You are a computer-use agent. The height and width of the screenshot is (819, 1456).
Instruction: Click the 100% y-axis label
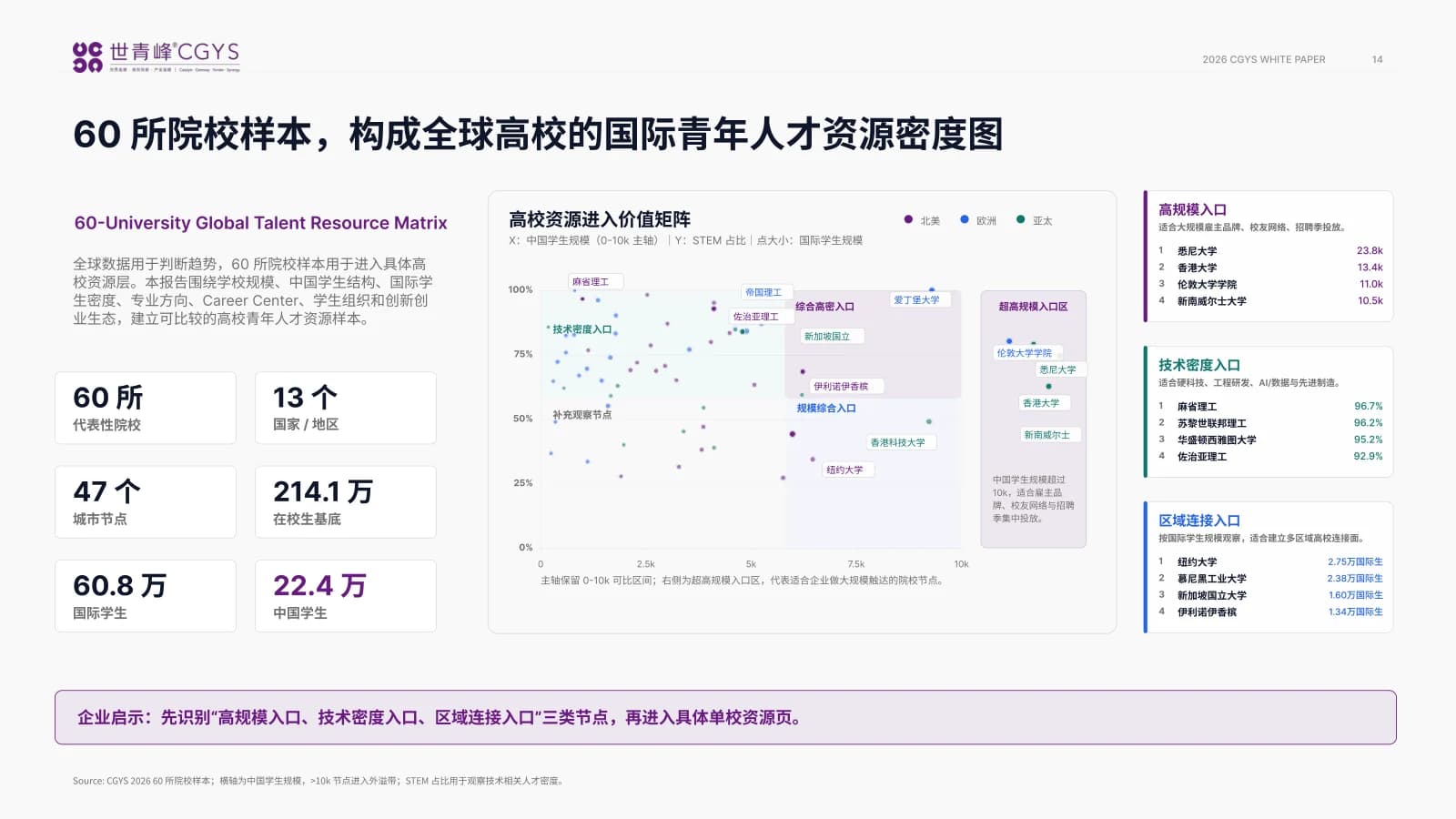(x=521, y=289)
